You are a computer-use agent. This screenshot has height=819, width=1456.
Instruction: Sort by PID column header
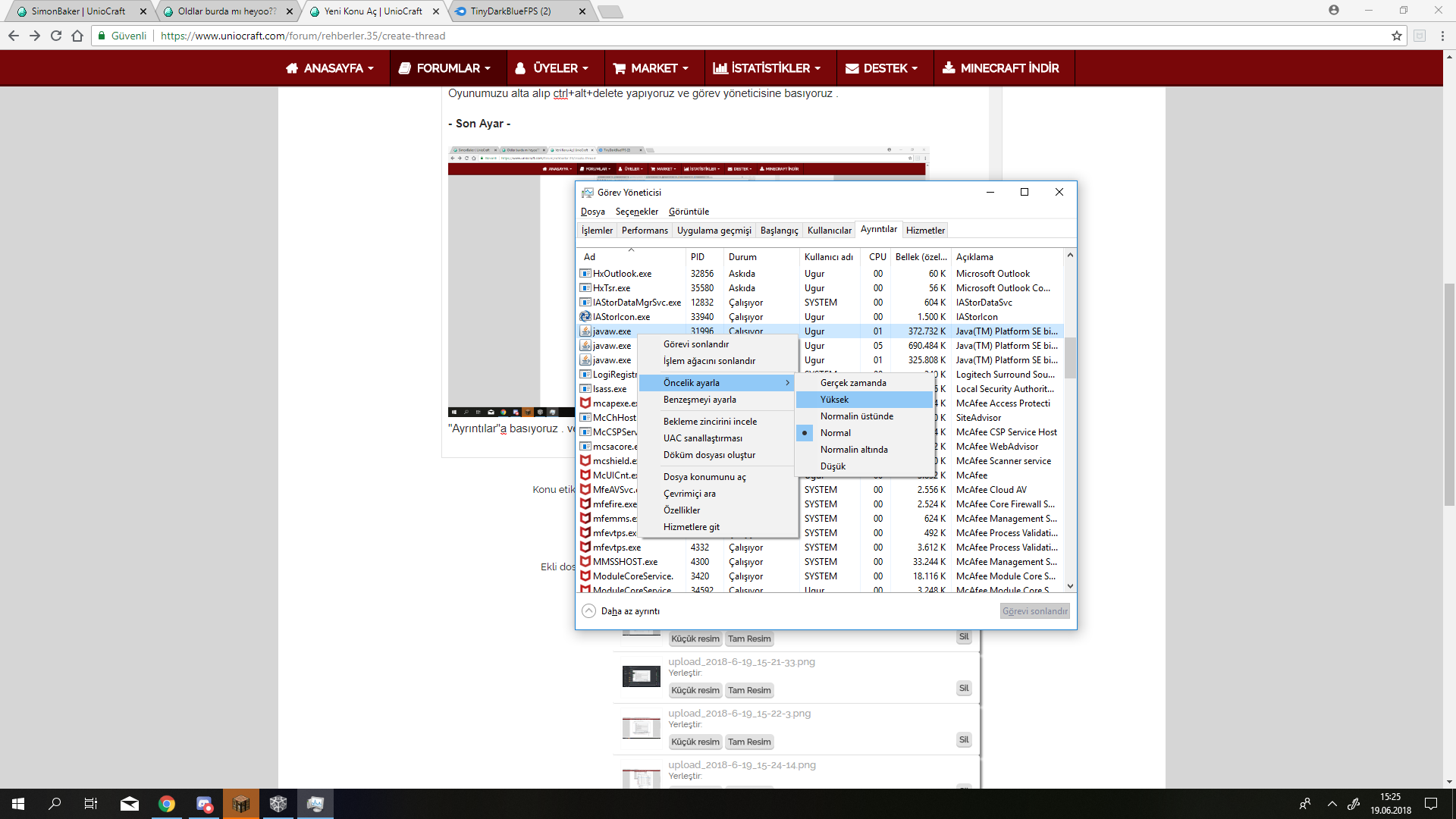pos(704,257)
